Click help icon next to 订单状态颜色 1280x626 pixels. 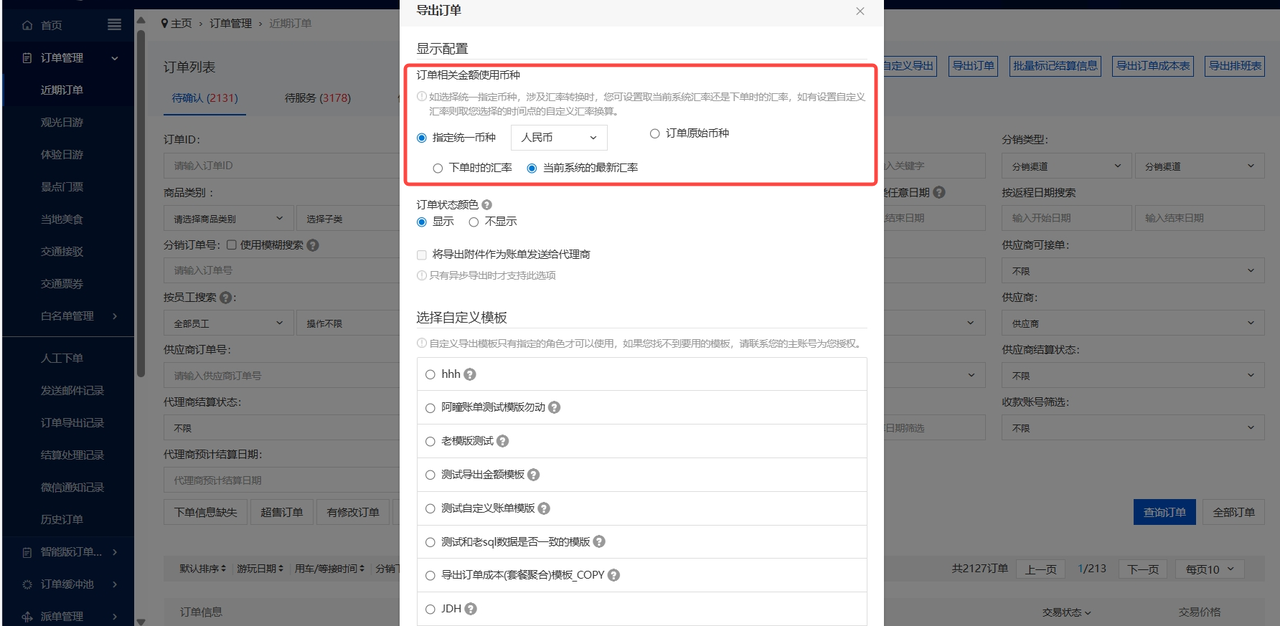487,204
